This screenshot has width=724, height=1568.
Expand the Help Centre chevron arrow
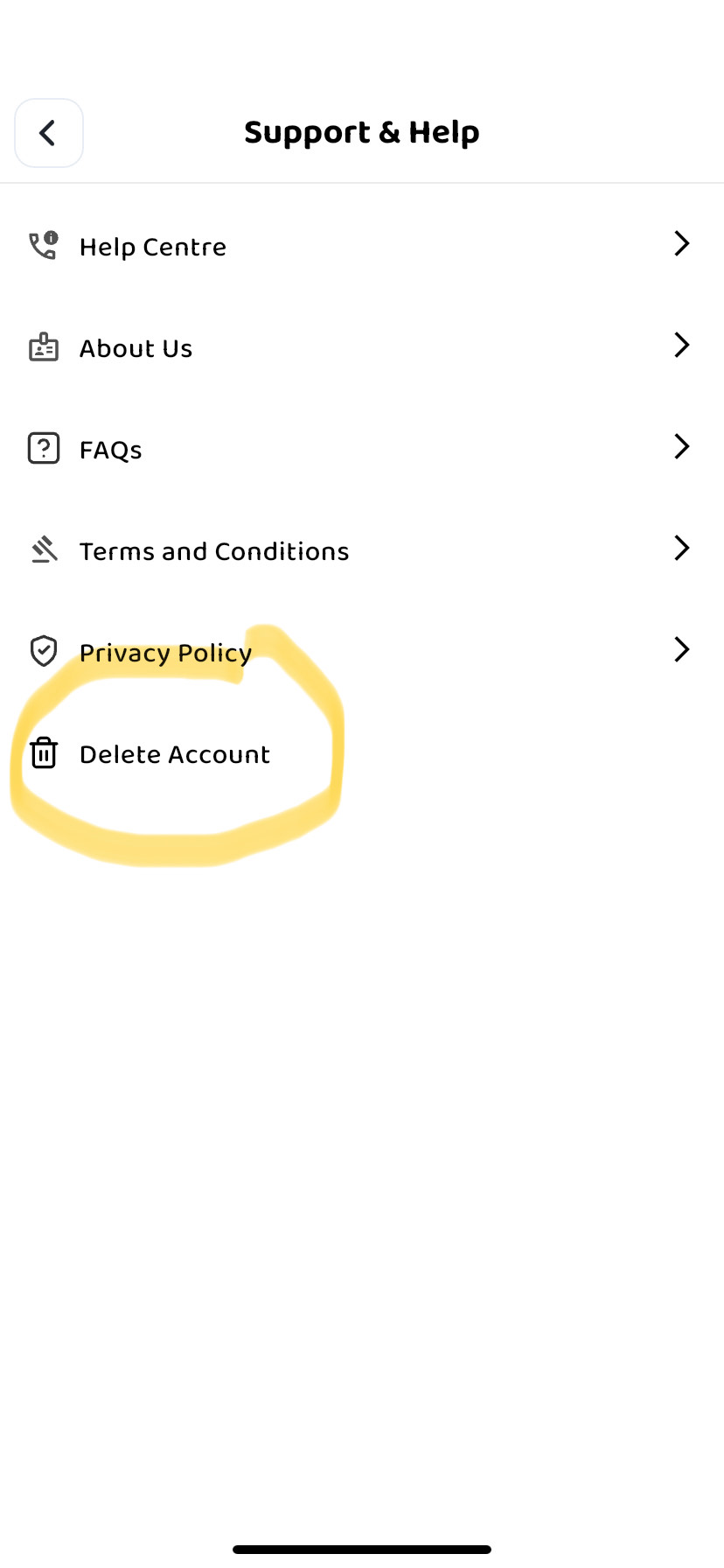[x=682, y=243]
